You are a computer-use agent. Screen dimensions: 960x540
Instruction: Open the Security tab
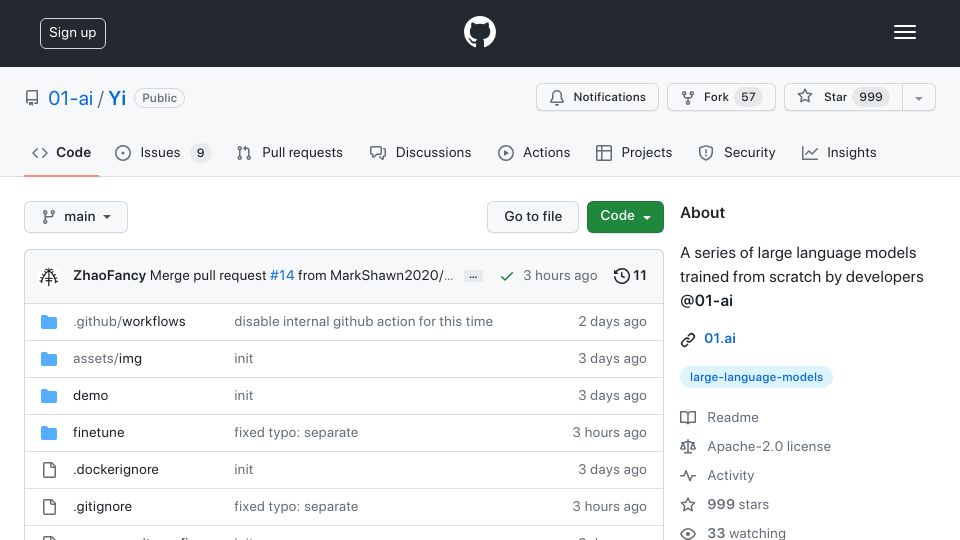(737, 152)
